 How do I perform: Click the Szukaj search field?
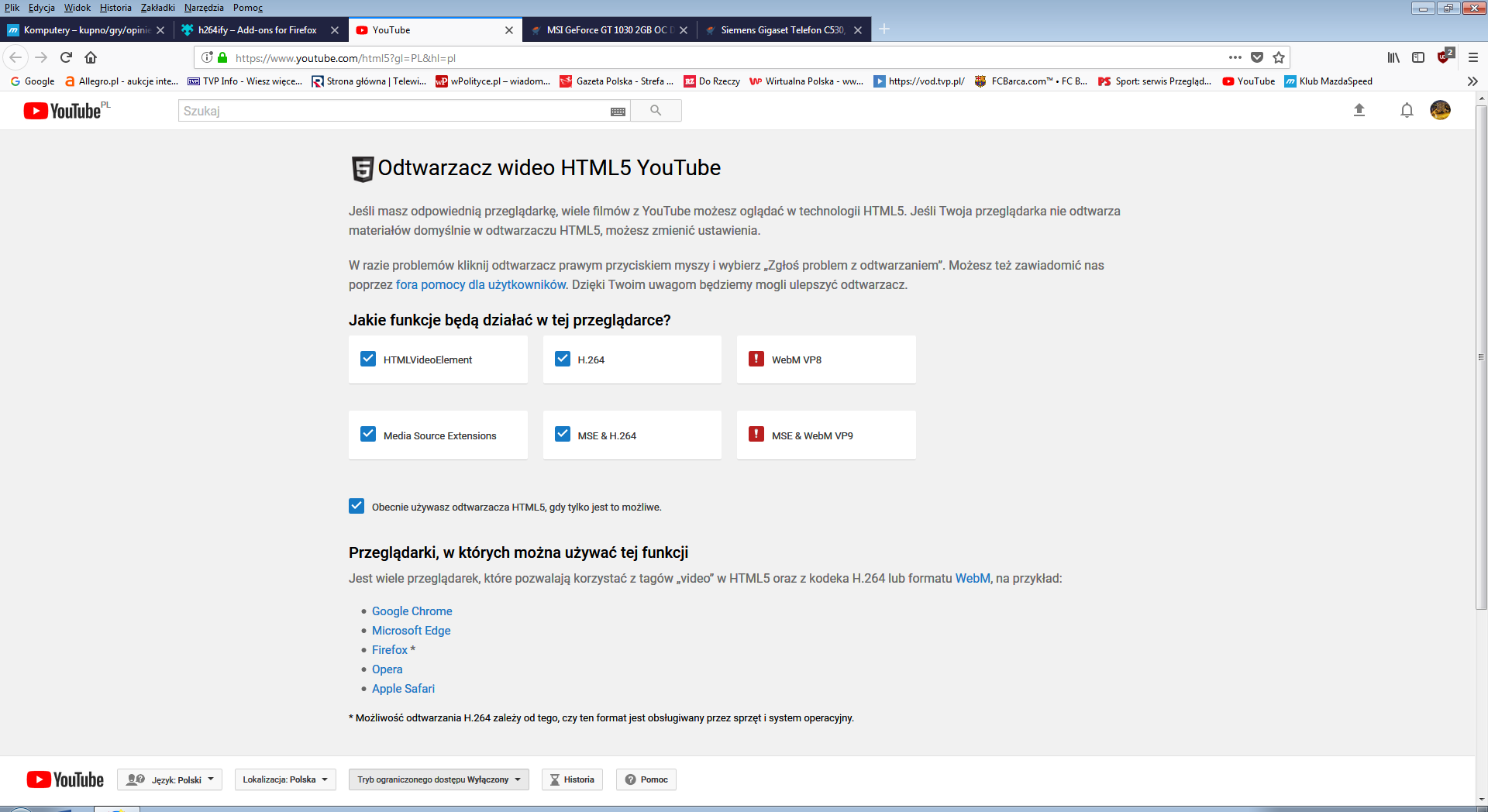(x=395, y=111)
